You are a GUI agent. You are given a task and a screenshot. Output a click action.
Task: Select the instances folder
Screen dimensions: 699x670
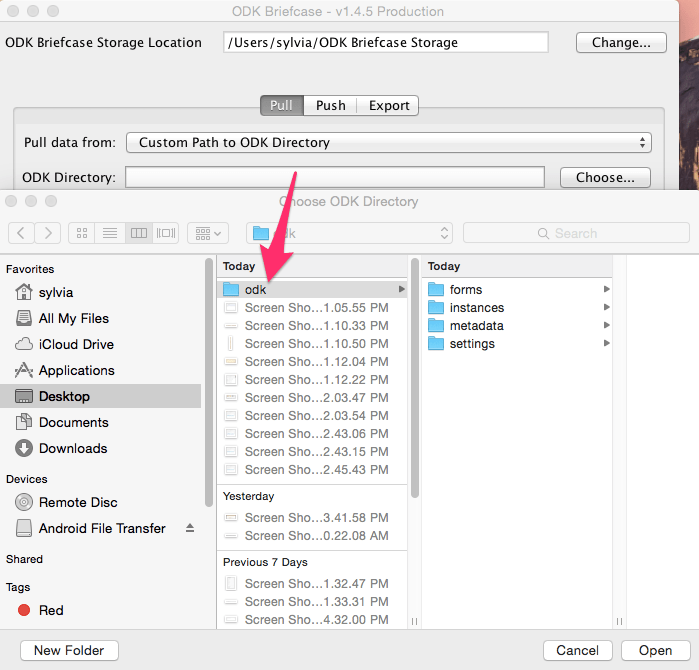[x=517, y=308]
